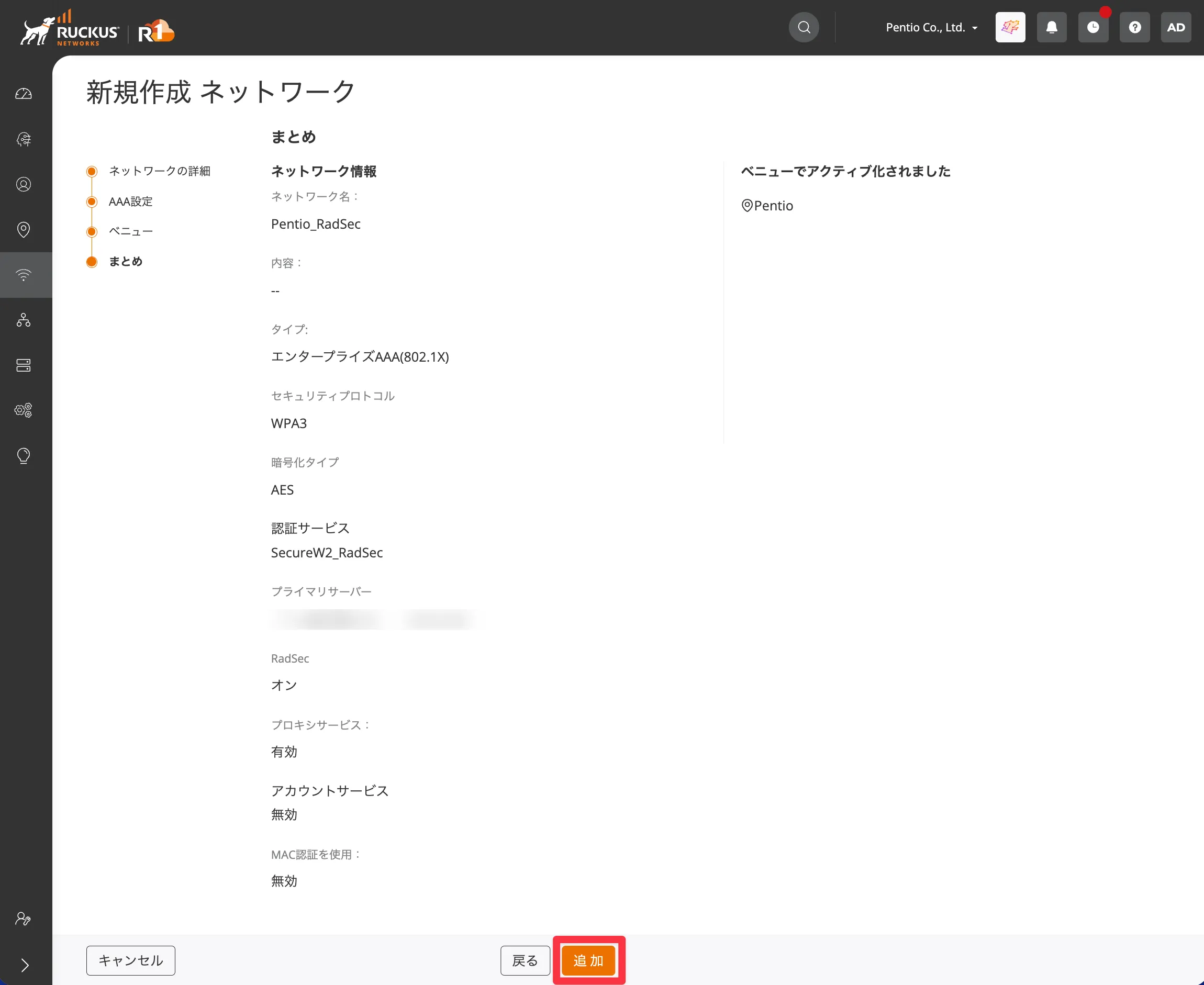Viewport: 1204px width, 985px height.
Task: Open the services gears sidebar icon
Action: click(23, 410)
